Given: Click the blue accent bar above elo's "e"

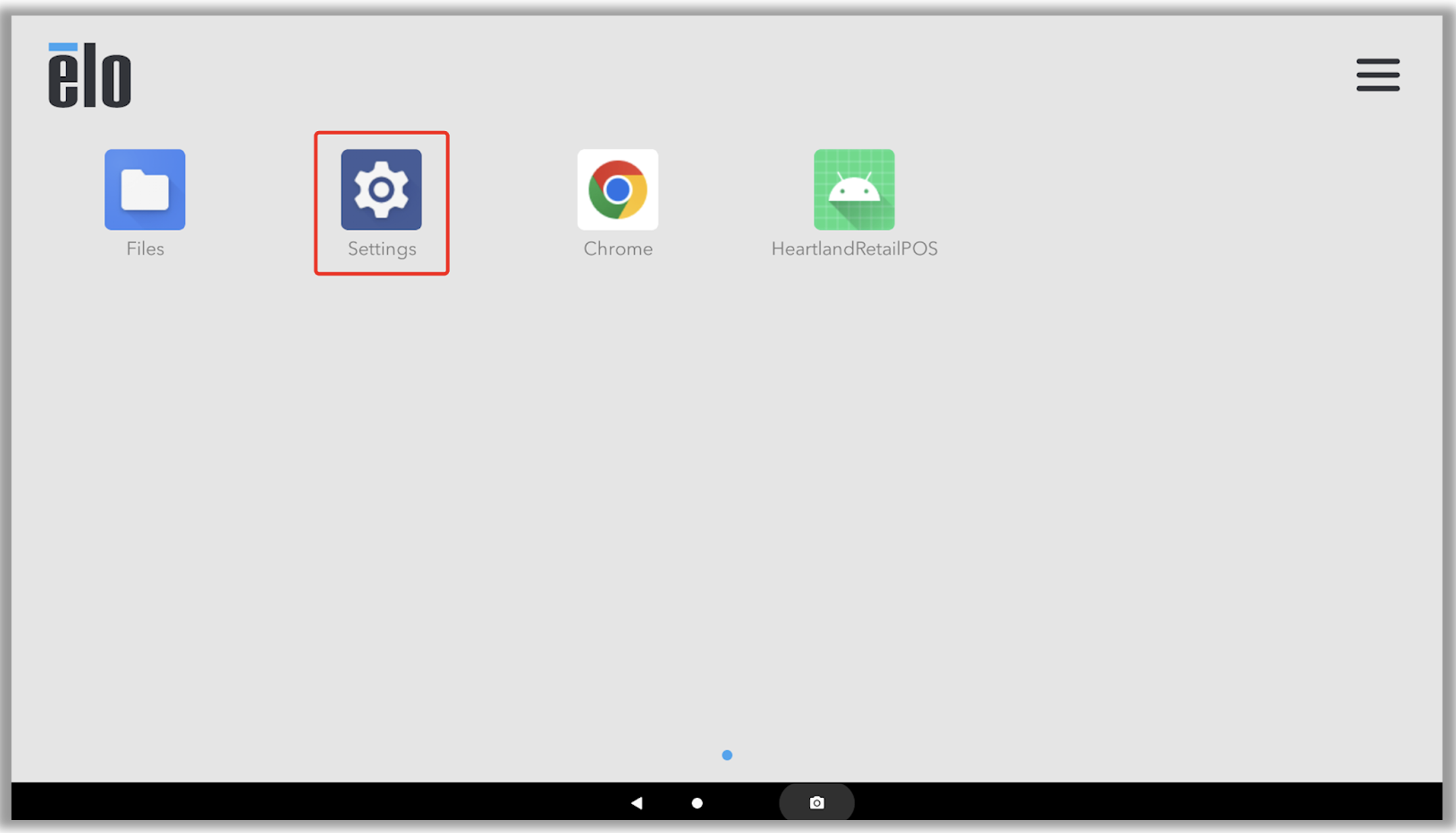Looking at the screenshot, I should (63, 47).
